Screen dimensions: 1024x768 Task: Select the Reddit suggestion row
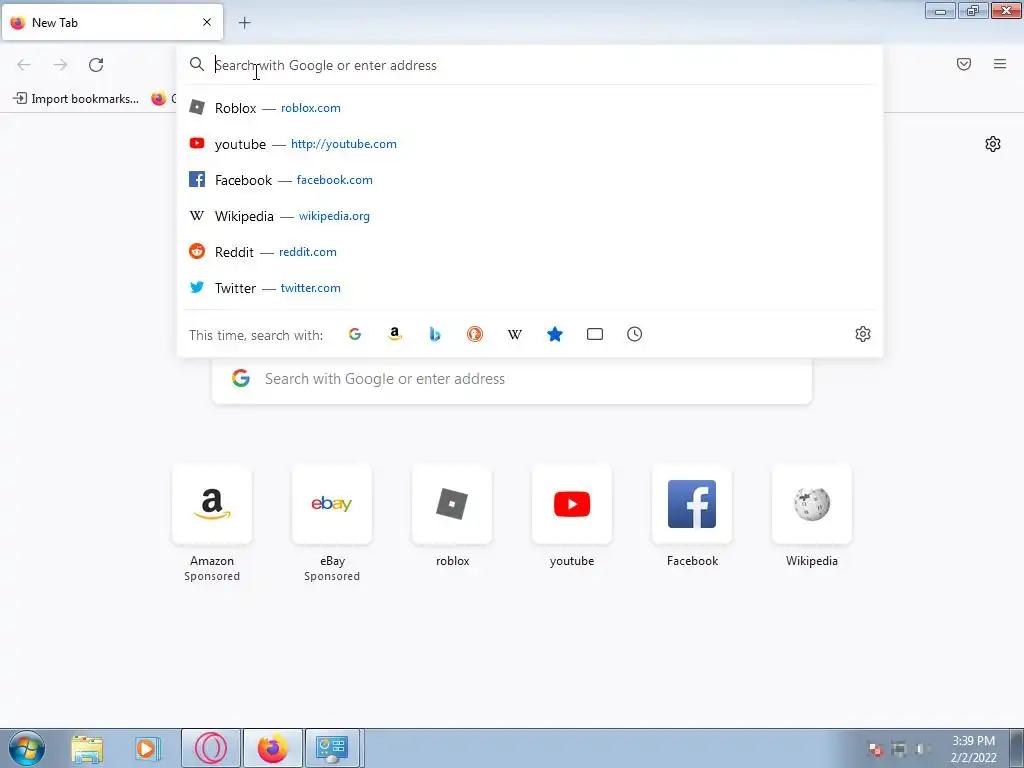[530, 251]
